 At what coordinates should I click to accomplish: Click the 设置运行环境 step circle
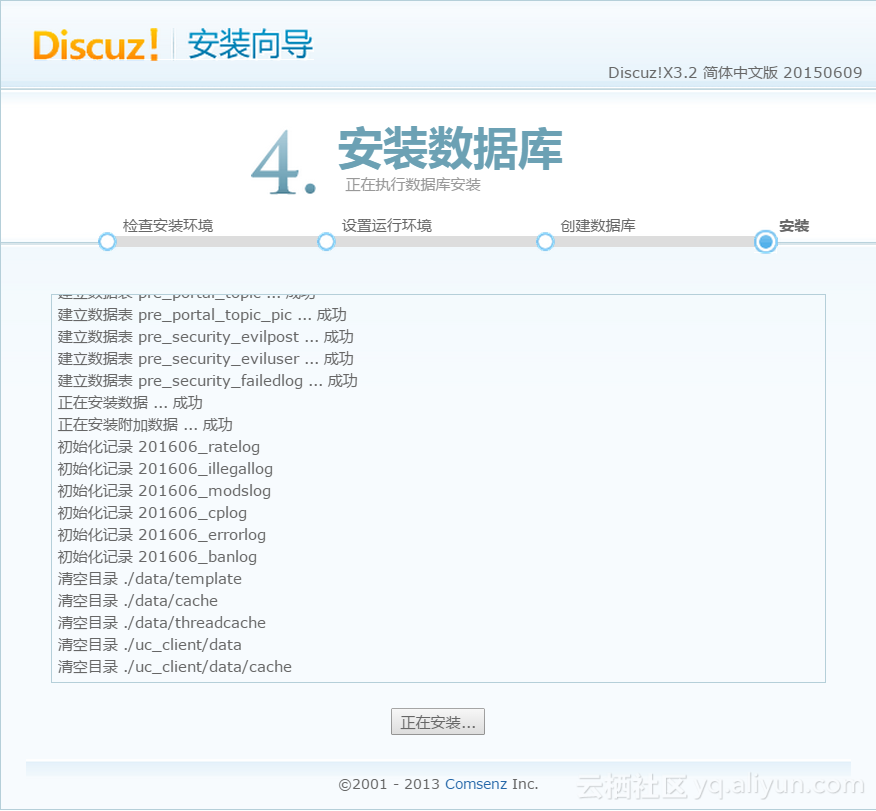[x=326, y=242]
